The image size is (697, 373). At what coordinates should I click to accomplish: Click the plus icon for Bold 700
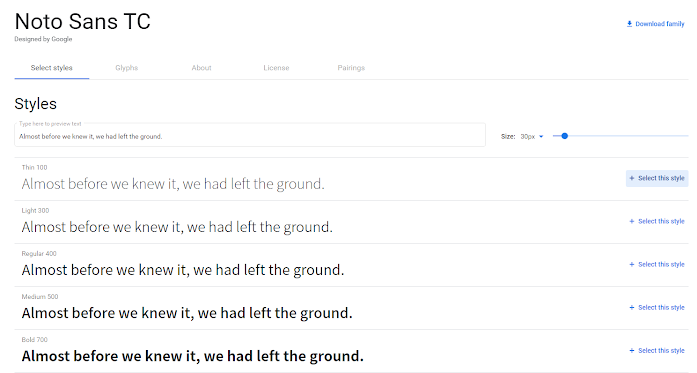click(632, 351)
